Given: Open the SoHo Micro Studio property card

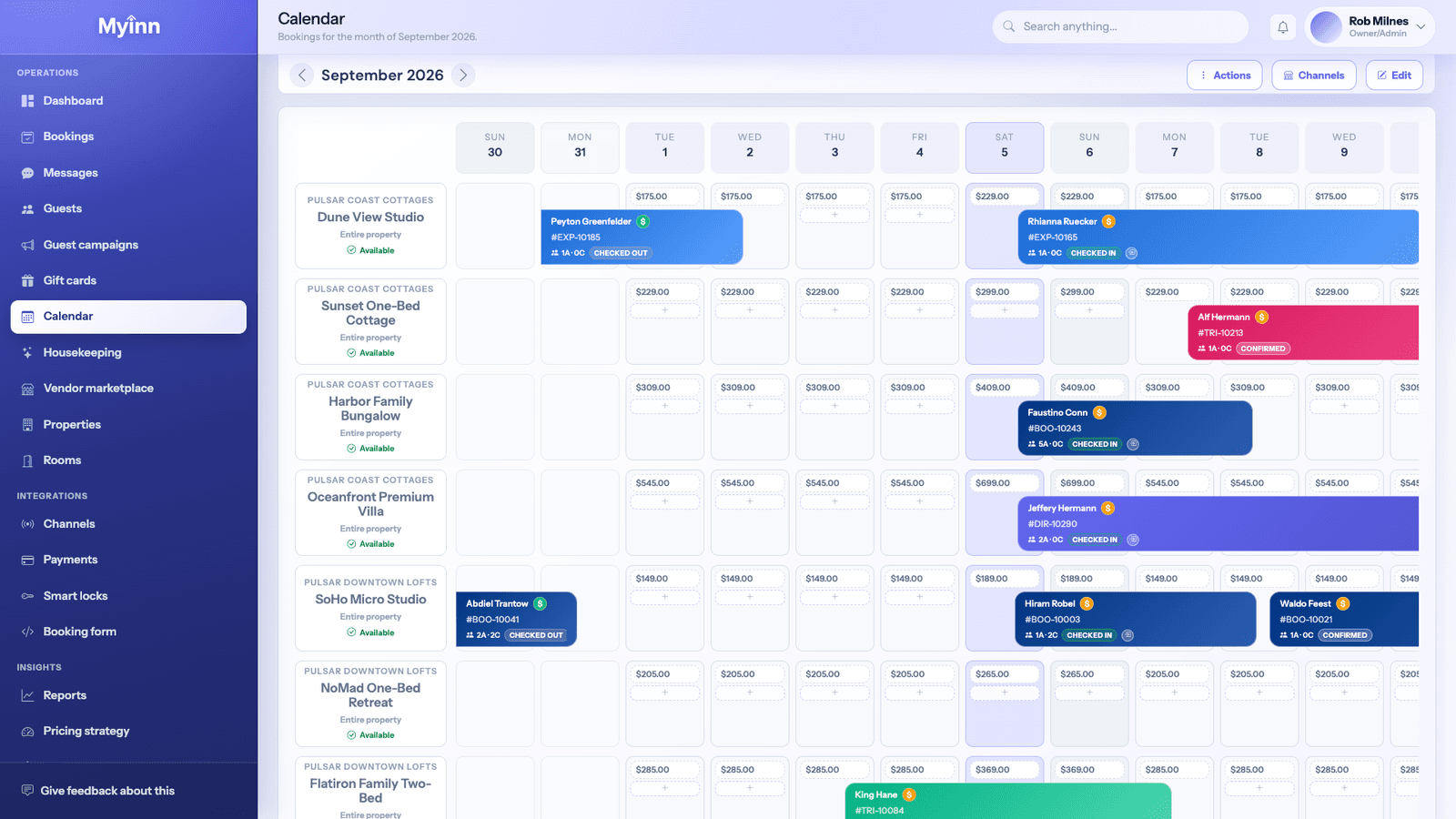Looking at the screenshot, I should click(x=370, y=608).
